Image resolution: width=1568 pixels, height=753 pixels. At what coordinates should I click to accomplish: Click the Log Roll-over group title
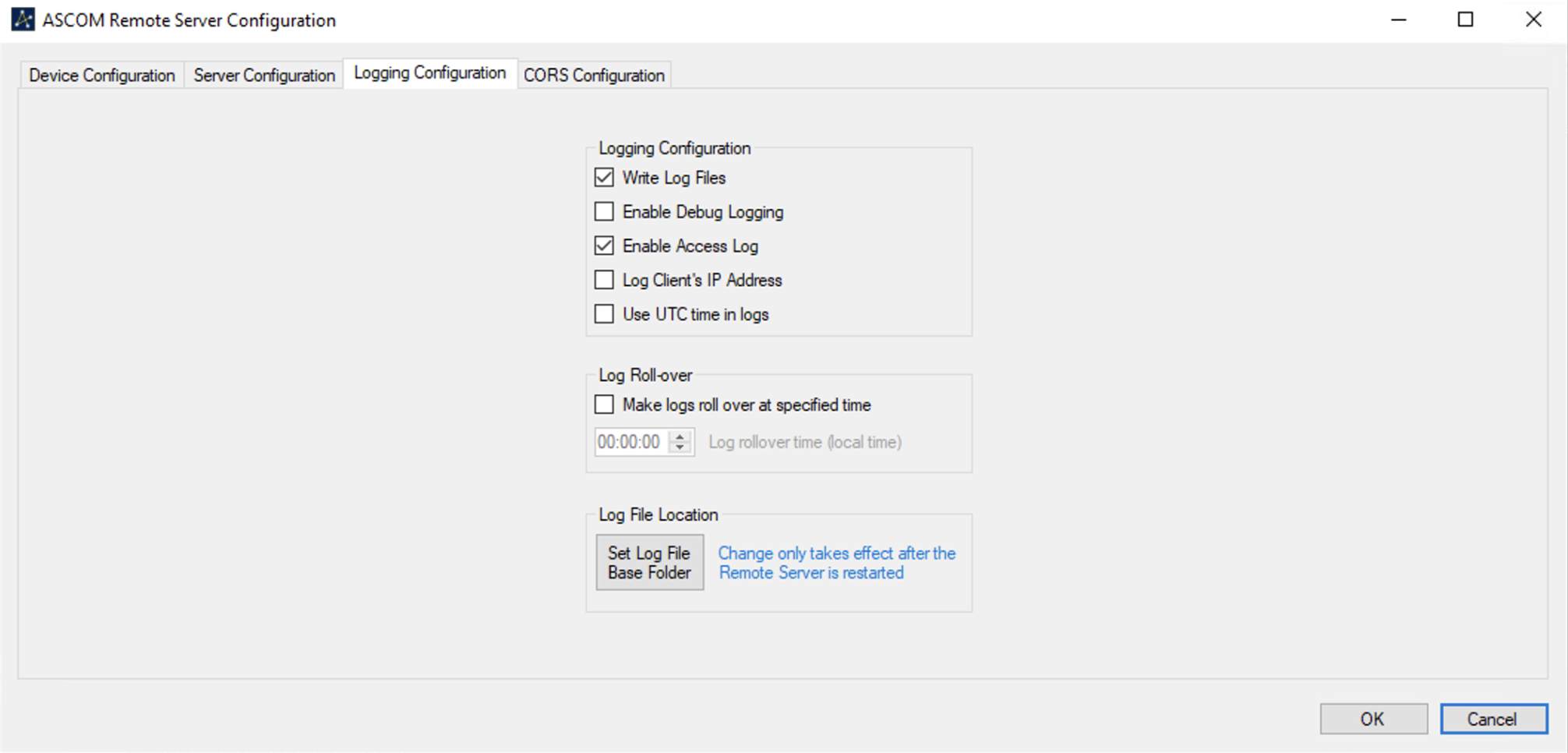[x=645, y=375]
